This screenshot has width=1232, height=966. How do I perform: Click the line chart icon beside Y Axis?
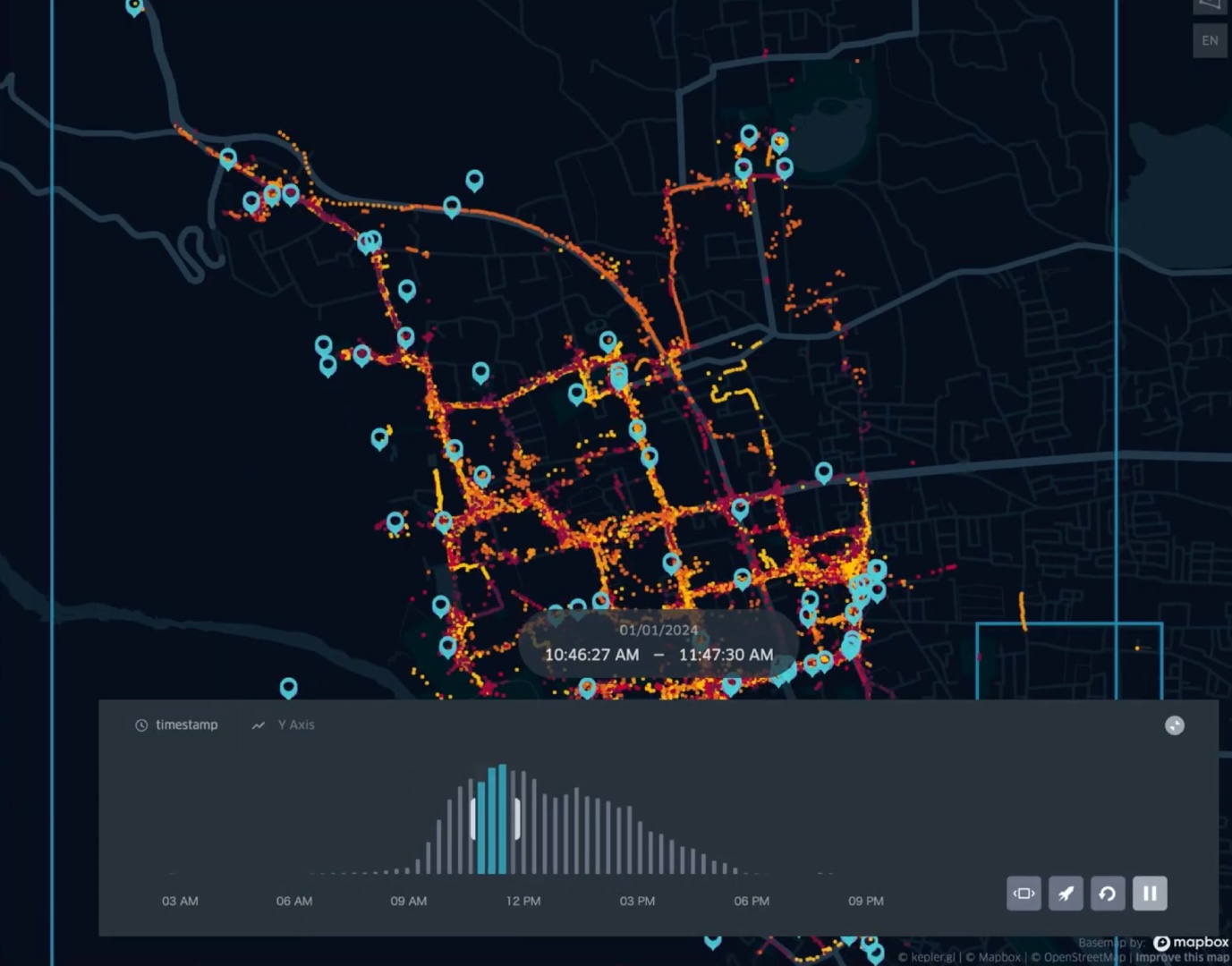pyautogui.click(x=259, y=725)
